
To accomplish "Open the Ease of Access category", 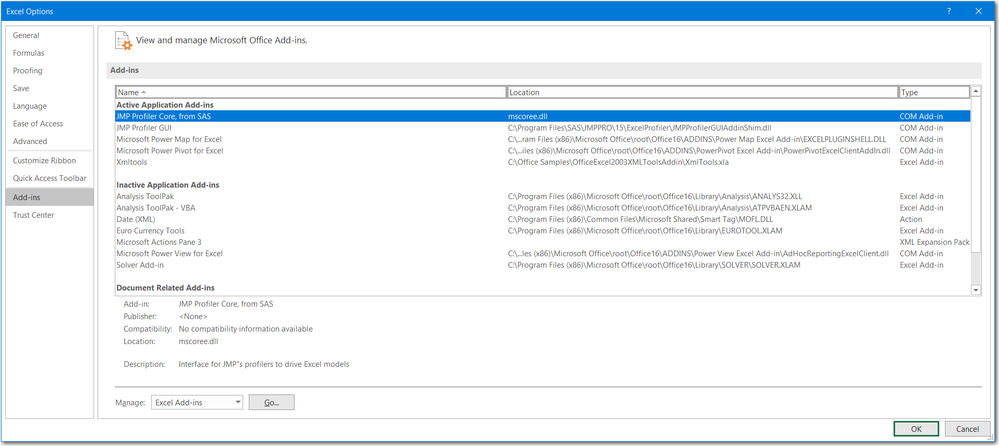I will pyautogui.click(x=50, y=124).
